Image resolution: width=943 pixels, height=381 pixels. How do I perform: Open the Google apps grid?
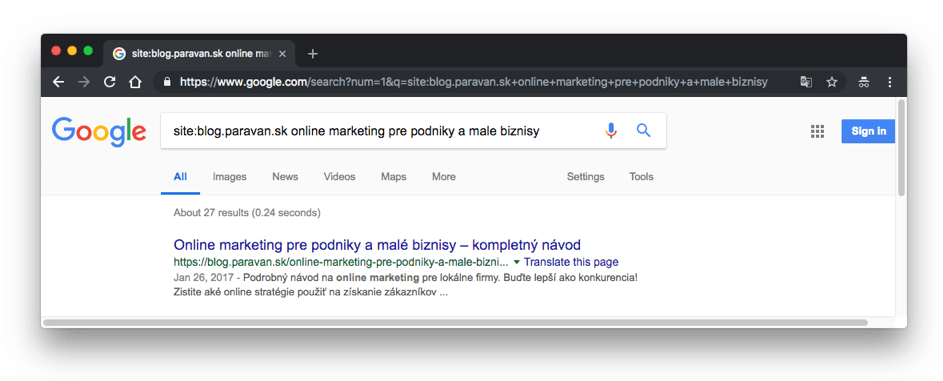[817, 132]
